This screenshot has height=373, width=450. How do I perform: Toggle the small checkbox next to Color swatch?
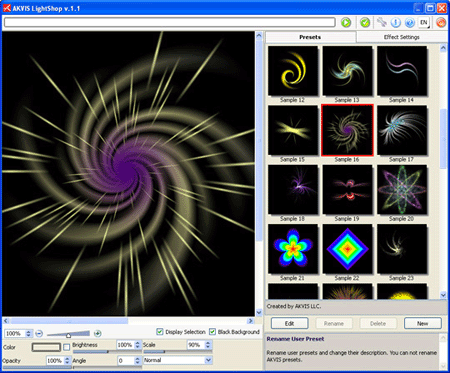point(66,347)
